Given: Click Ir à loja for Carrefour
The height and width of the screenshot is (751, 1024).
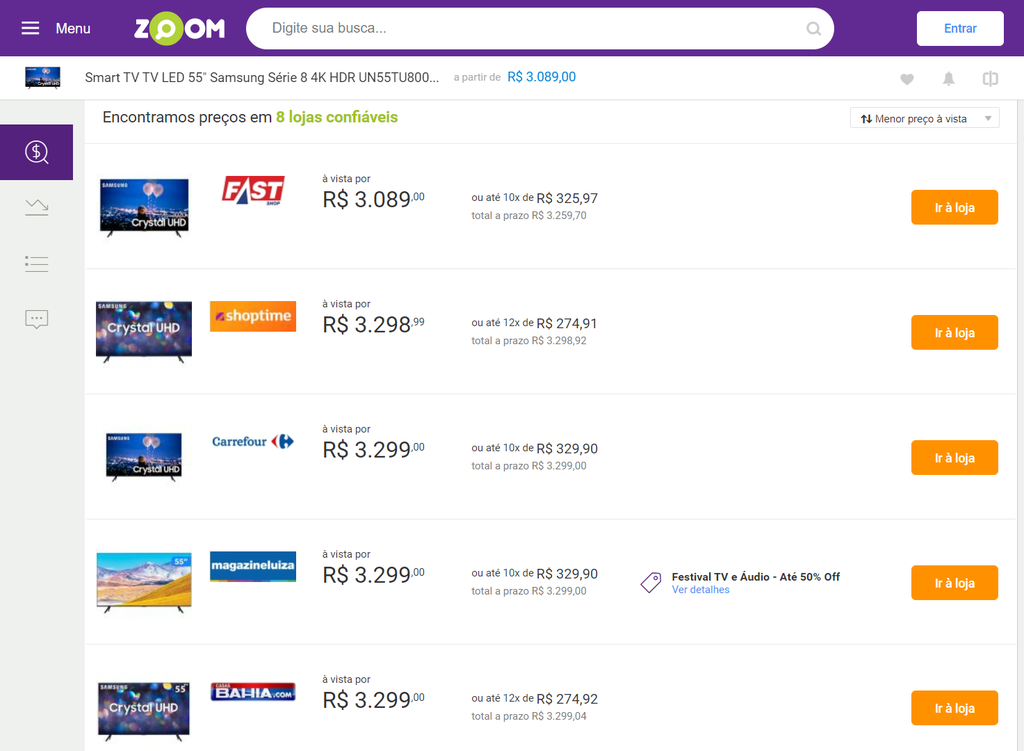Looking at the screenshot, I should (953, 458).
